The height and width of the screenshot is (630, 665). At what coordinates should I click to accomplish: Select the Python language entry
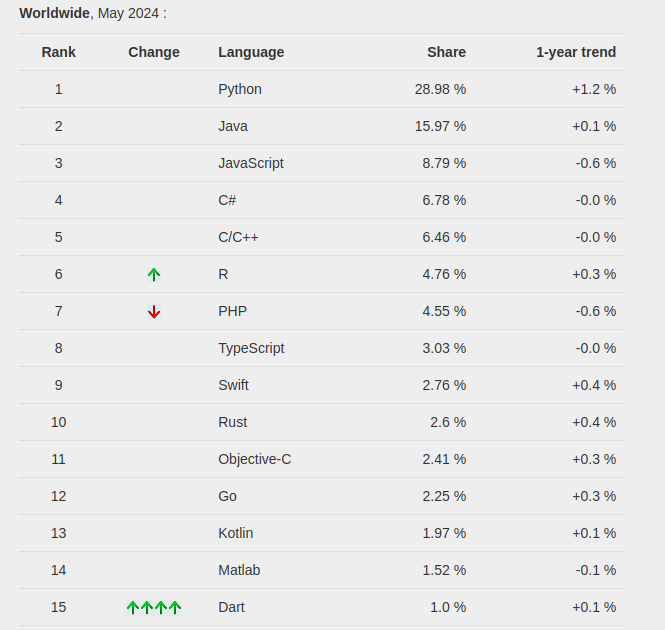tap(240, 89)
